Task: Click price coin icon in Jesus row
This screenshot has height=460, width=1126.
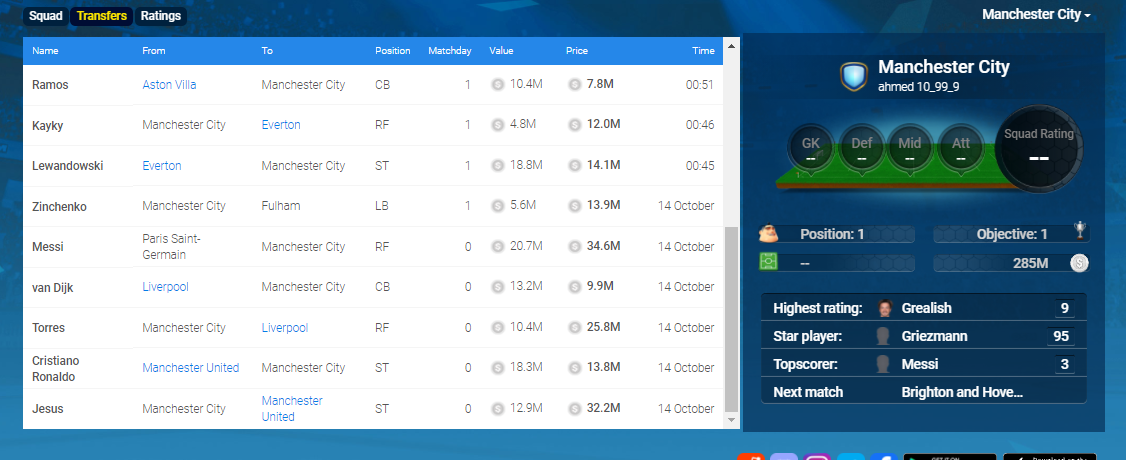Action: click(x=574, y=409)
